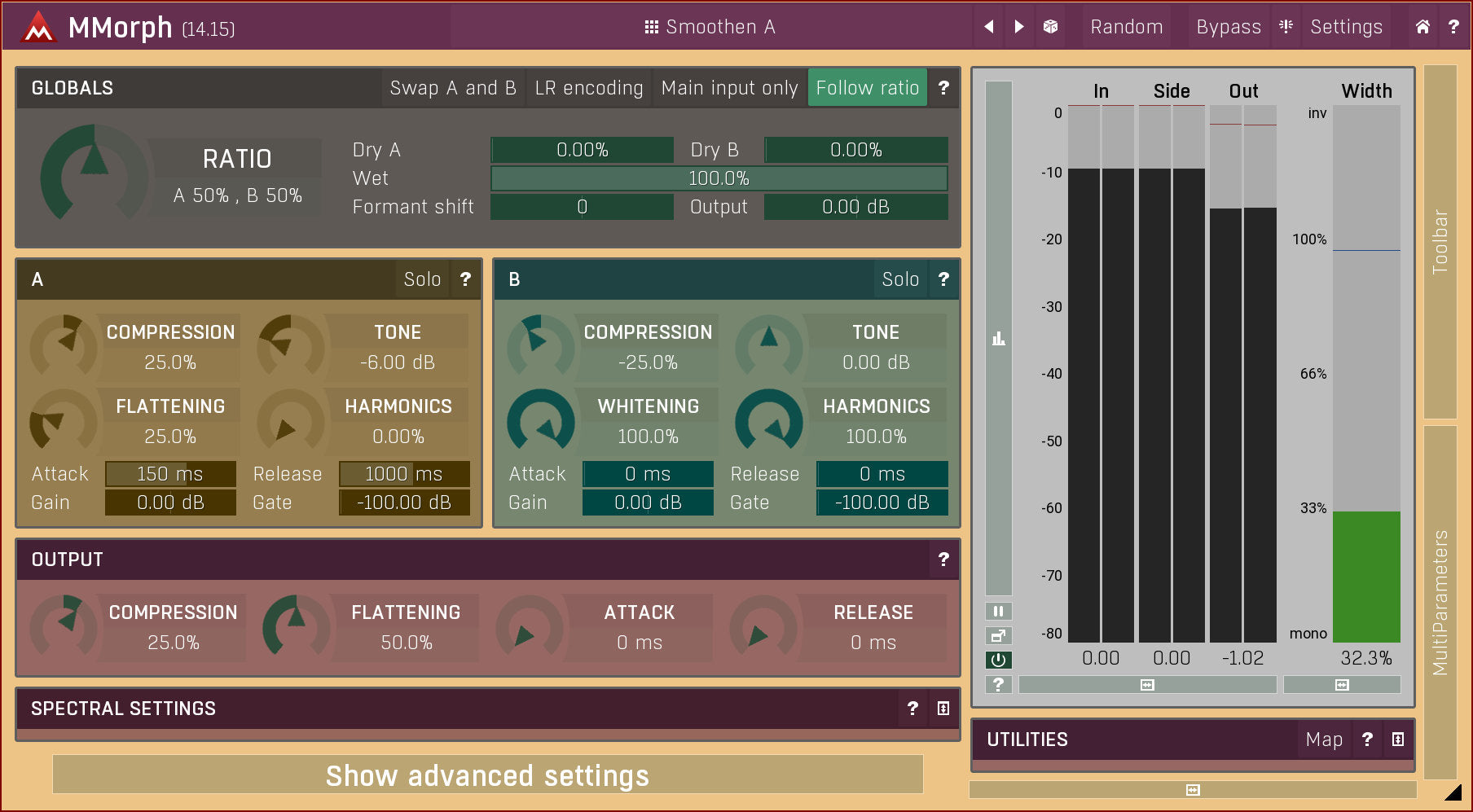Go to the previous preset with left arrow
This screenshot has width=1473, height=812.
pos(989,27)
